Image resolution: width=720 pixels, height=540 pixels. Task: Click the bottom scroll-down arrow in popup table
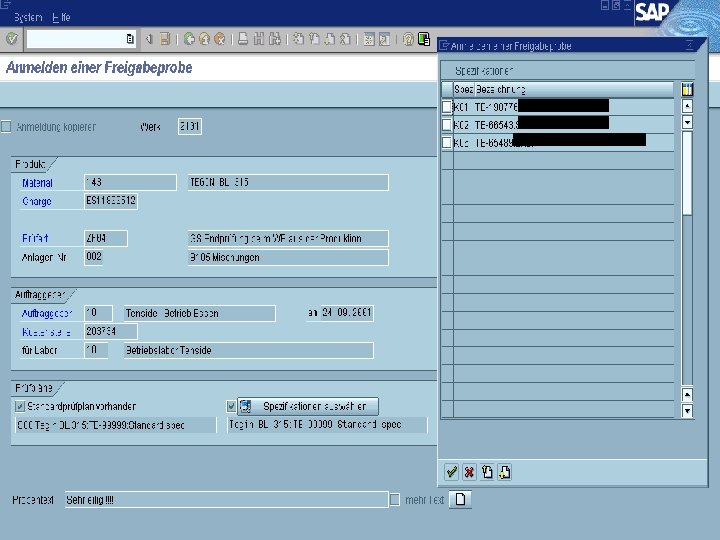(687, 411)
